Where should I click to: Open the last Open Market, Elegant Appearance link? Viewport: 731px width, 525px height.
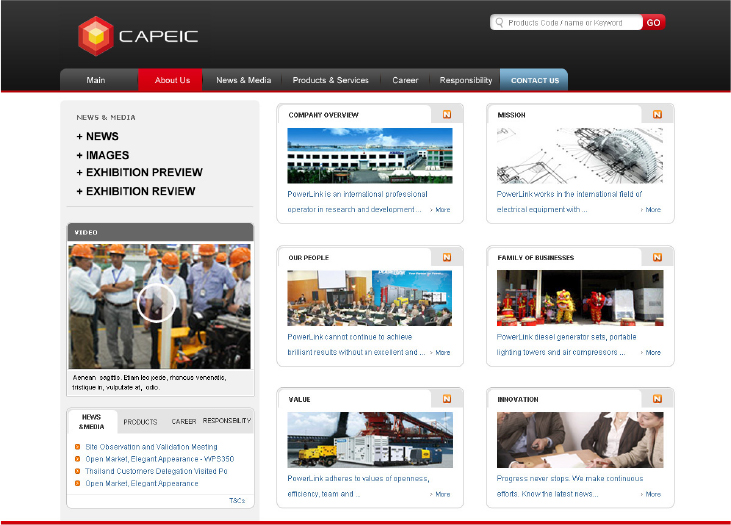pos(142,483)
